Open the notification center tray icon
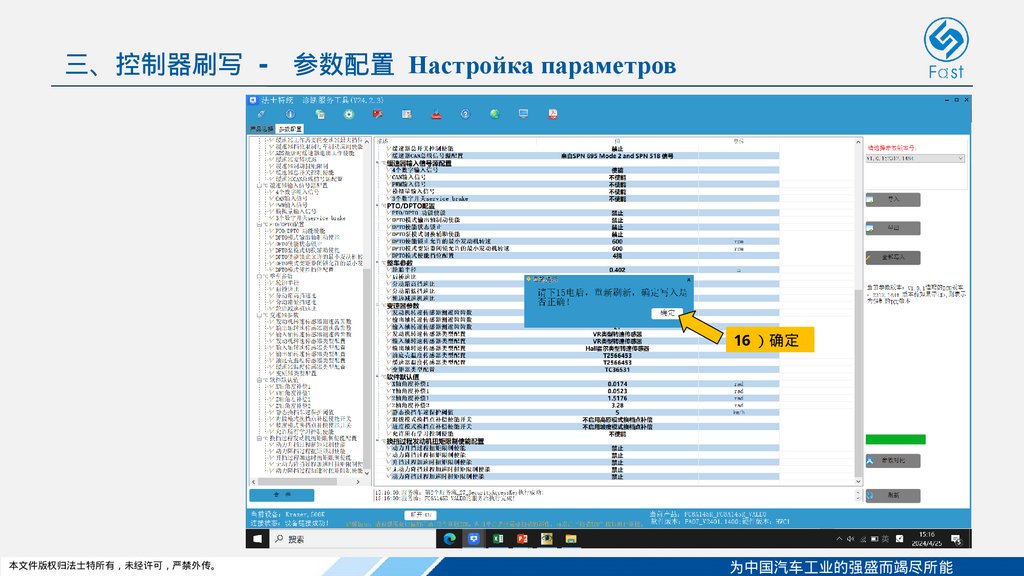1024x576 pixels. coord(956,539)
